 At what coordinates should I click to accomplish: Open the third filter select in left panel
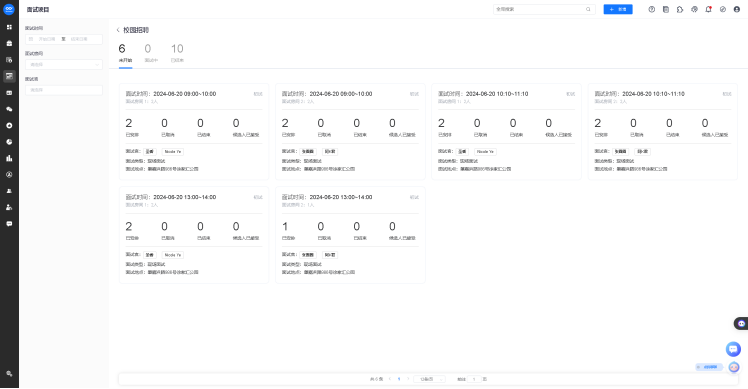[x=64, y=90]
